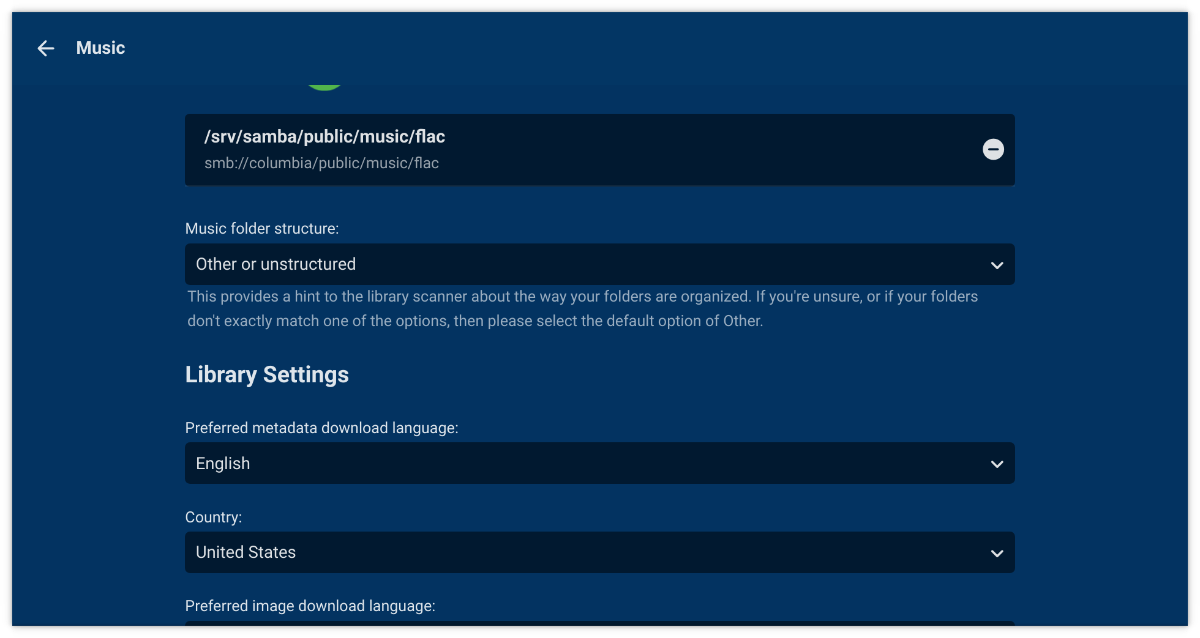The image size is (1200, 638).
Task: Click the Music folder structure label
Action: [262, 229]
